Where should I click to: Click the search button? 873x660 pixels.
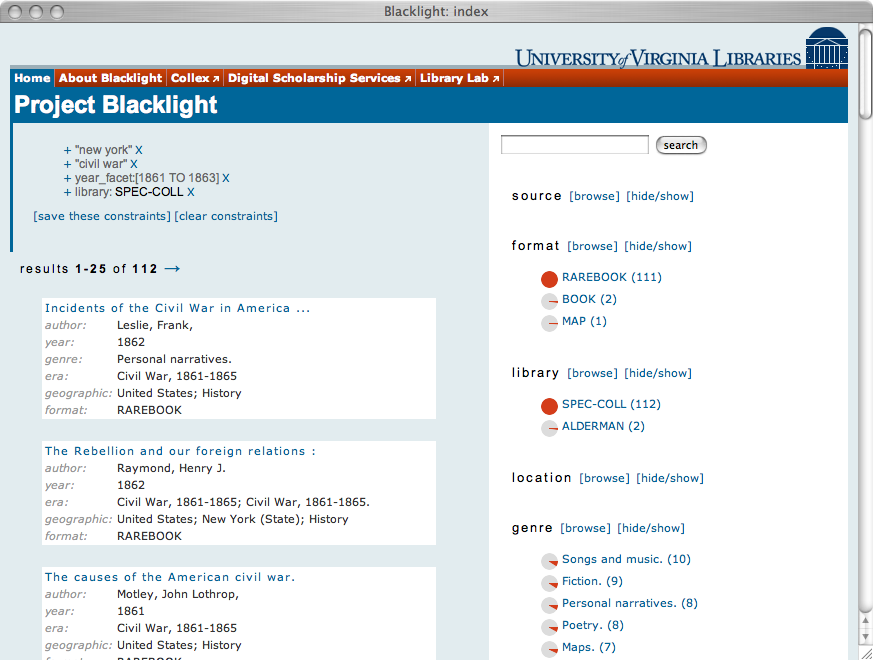[681, 145]
